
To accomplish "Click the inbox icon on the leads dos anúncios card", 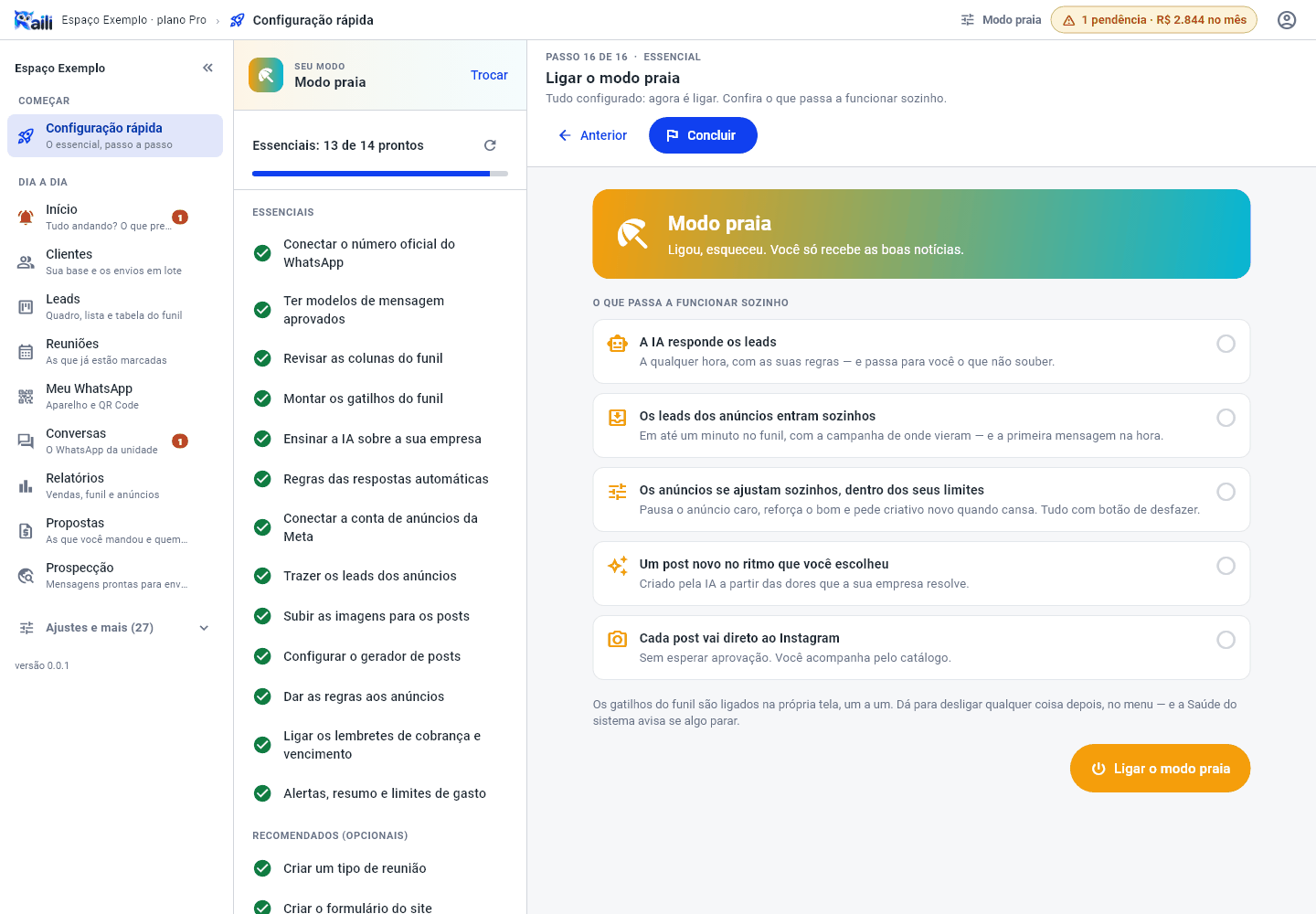I will 618,418.
